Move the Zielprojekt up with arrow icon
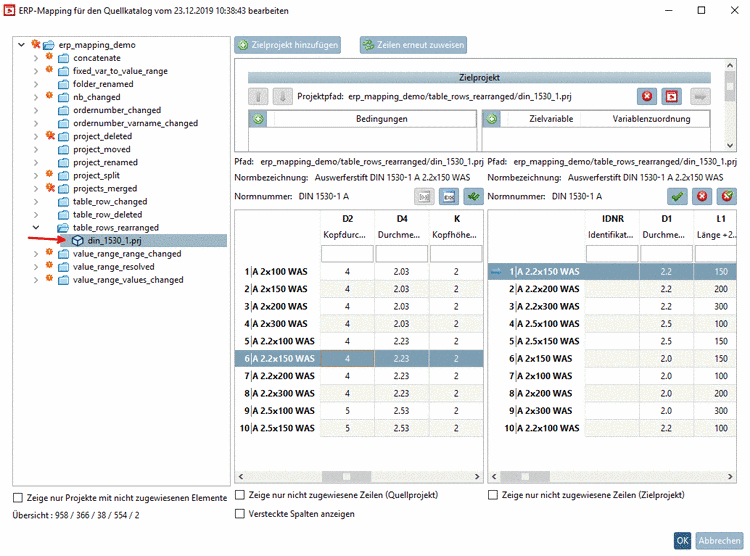Screen dimensions: 750x556 [258, 97]
